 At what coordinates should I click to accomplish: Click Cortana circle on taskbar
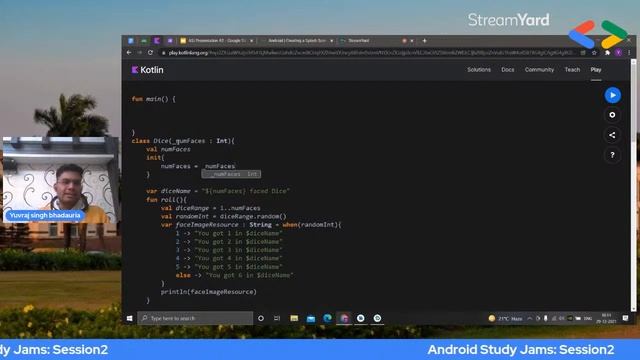pos(261,318)
